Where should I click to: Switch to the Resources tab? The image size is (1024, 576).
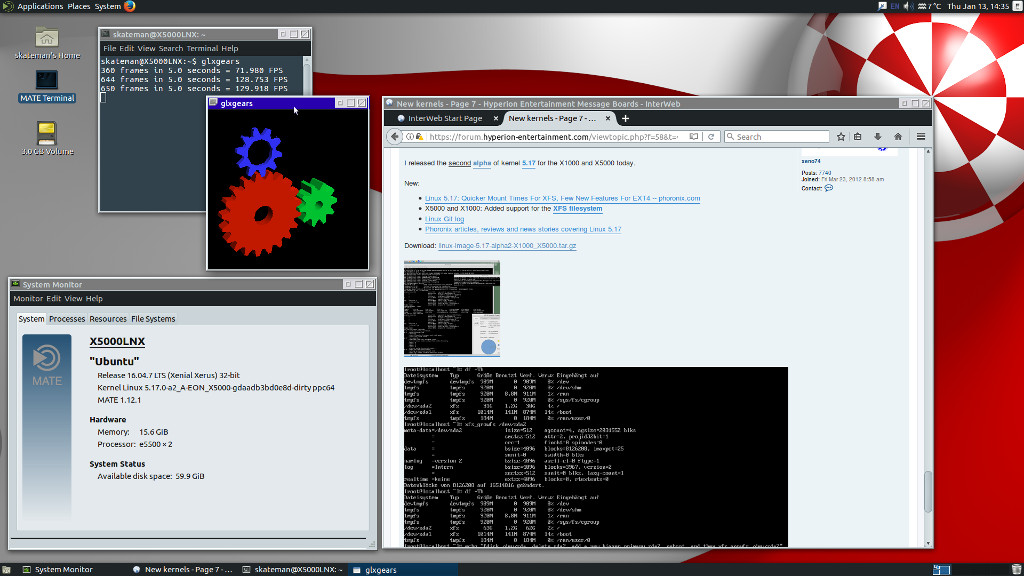[108, 319]
